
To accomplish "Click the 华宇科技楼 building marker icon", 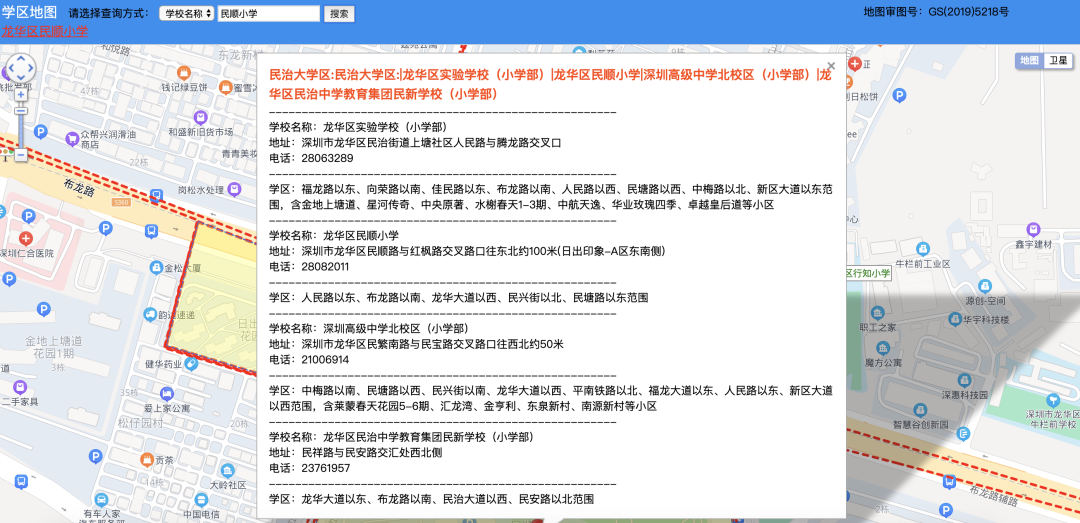I will [x=955, y=318].
